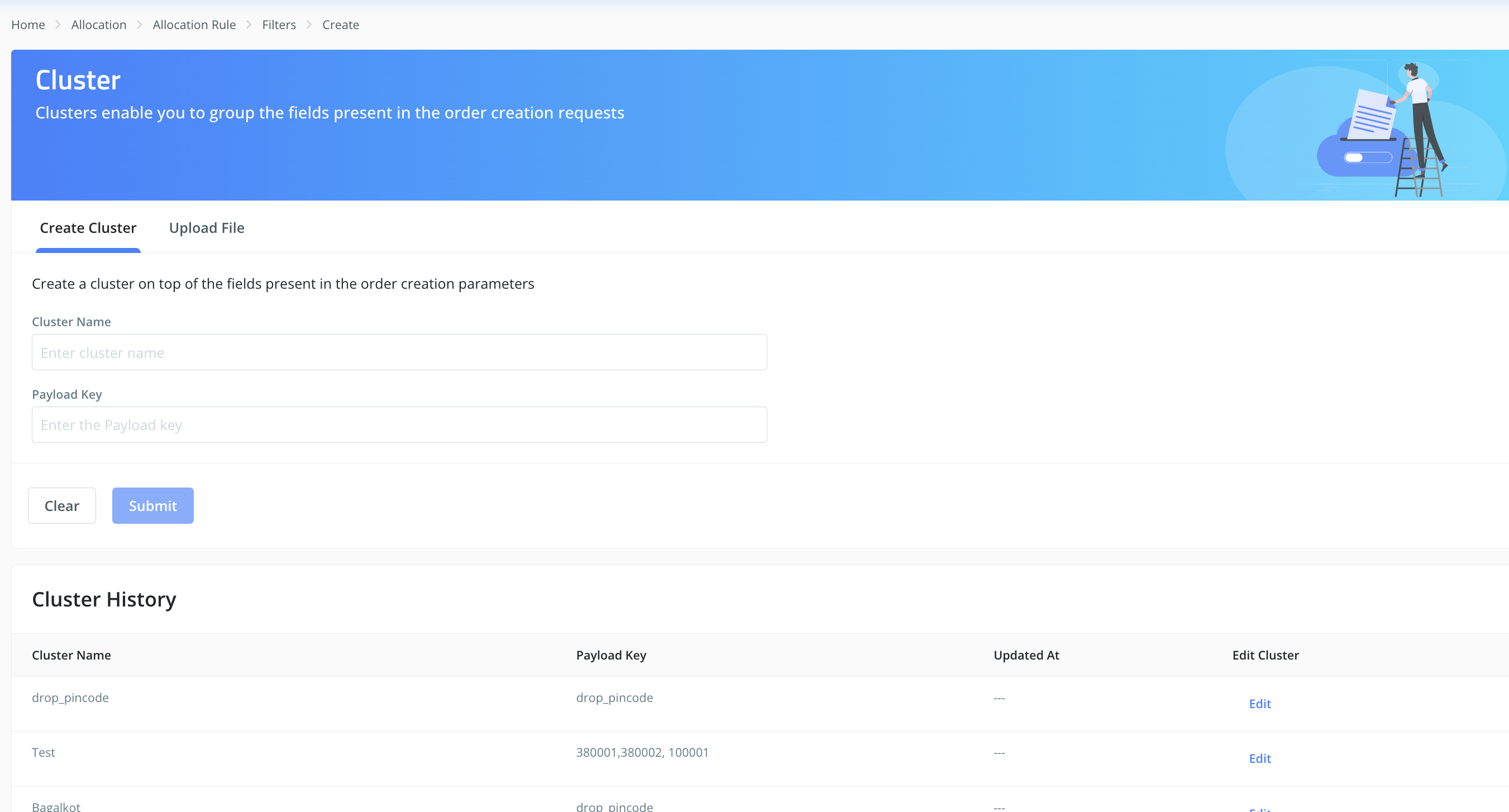Switch to the Upload File tab
This screenshot has width=1509, height=812.
point(206,228)
